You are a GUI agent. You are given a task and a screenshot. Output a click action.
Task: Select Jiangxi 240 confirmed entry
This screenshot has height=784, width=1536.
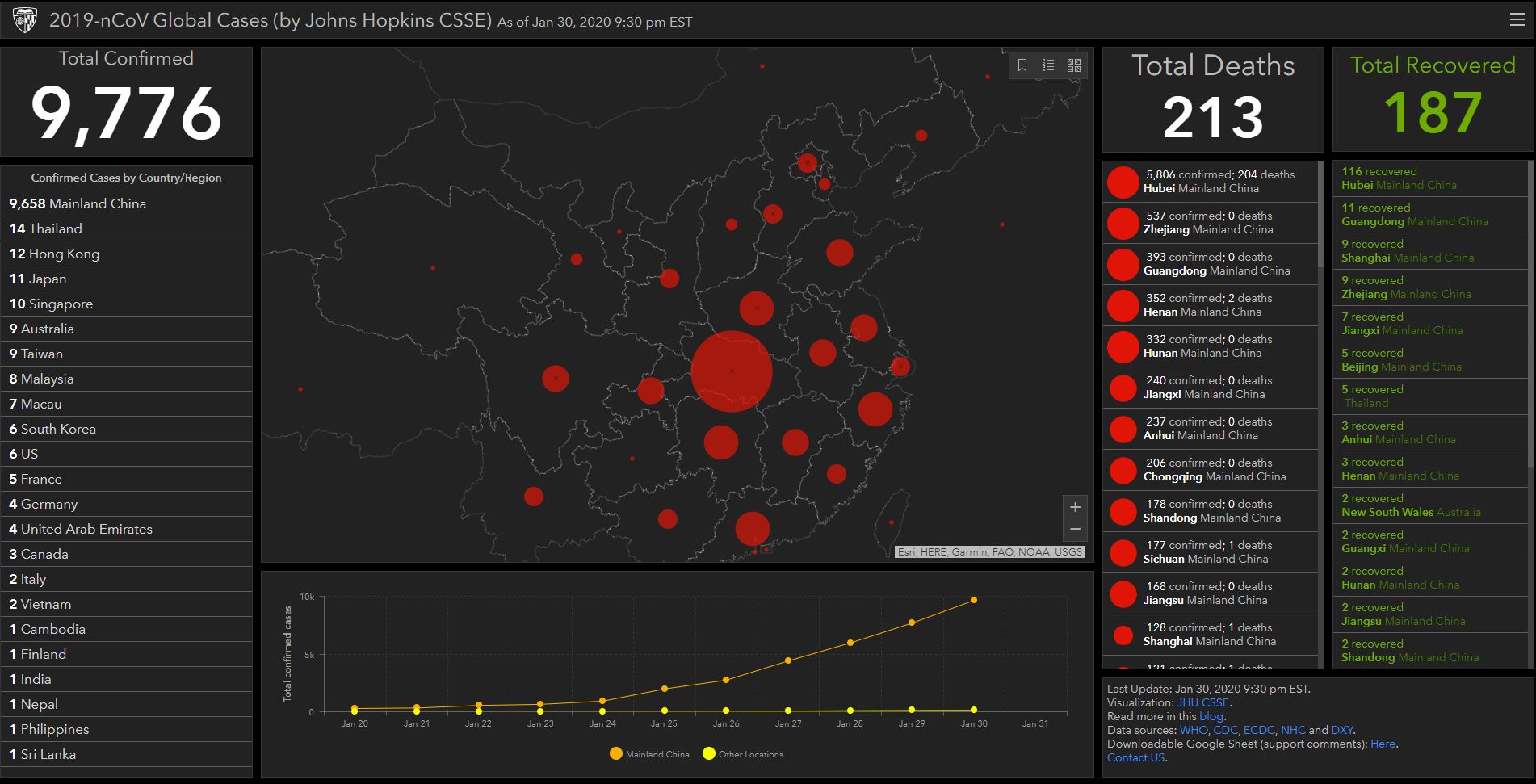click(x=1210, y=388)
